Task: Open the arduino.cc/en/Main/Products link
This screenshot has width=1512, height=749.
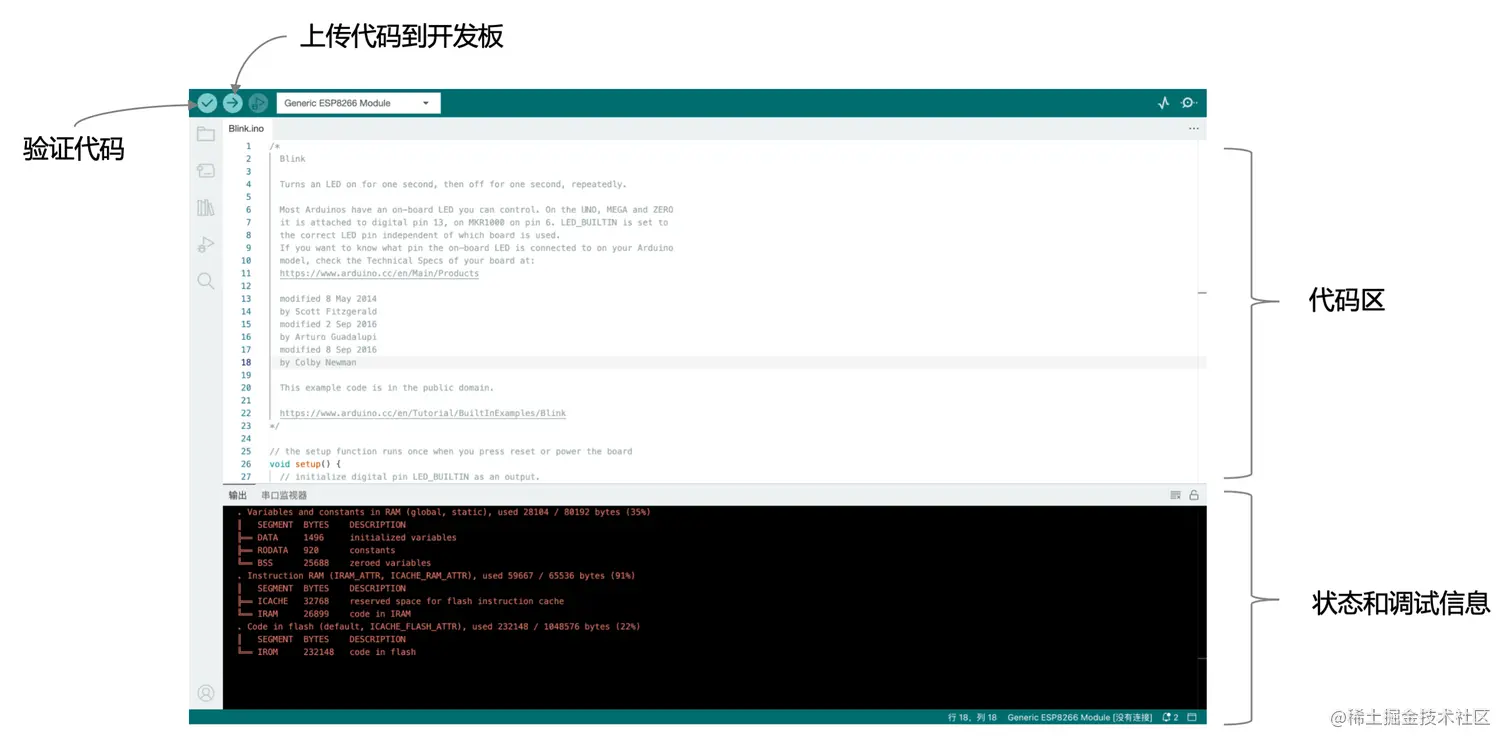Action: coord(379,273)
